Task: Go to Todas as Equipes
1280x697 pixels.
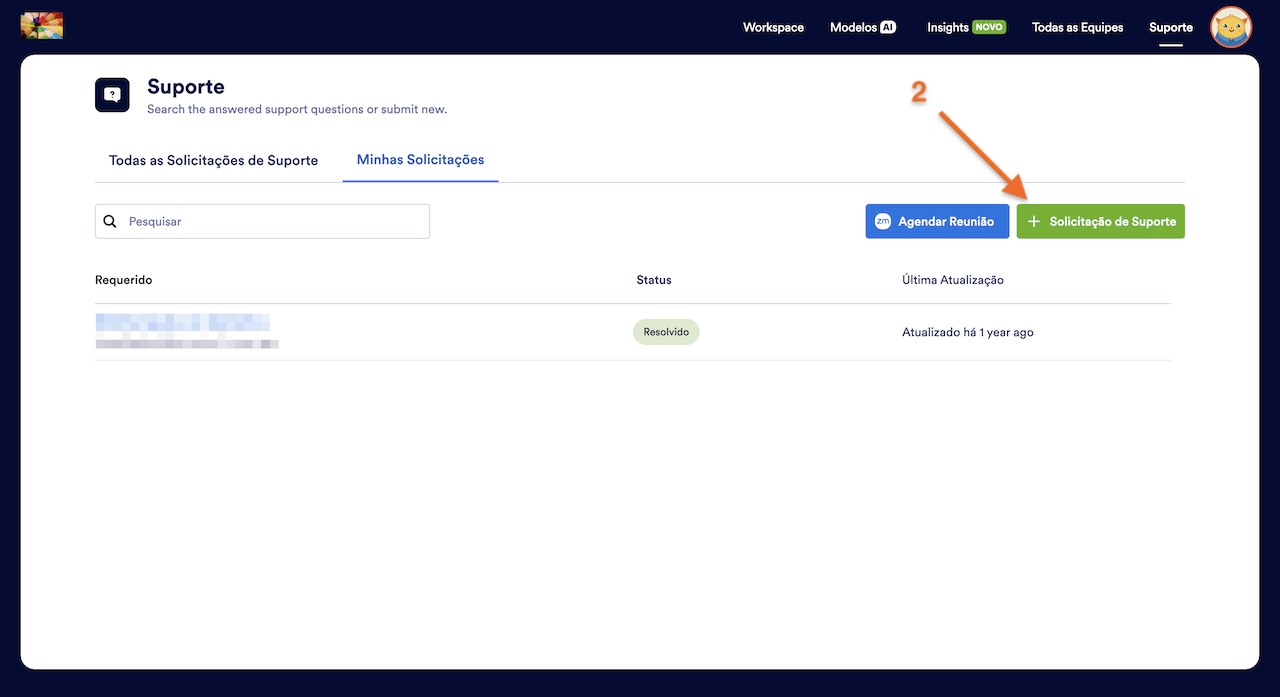Action: (x=1077, y=27)
